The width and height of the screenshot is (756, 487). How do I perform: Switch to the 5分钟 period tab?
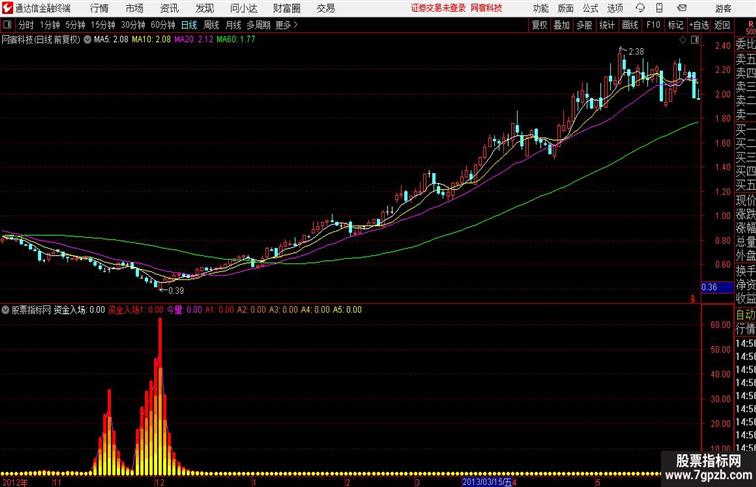point(75,25)
